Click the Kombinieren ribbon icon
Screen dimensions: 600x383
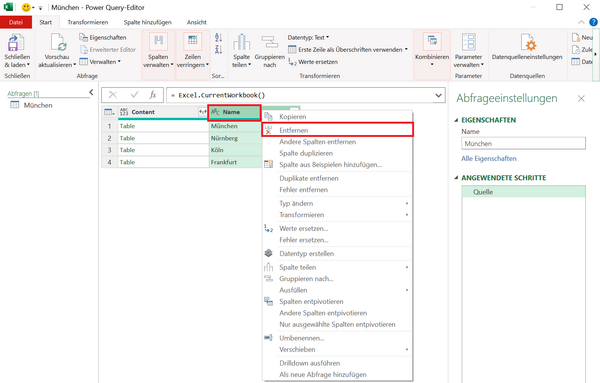[x=432, y=42]
